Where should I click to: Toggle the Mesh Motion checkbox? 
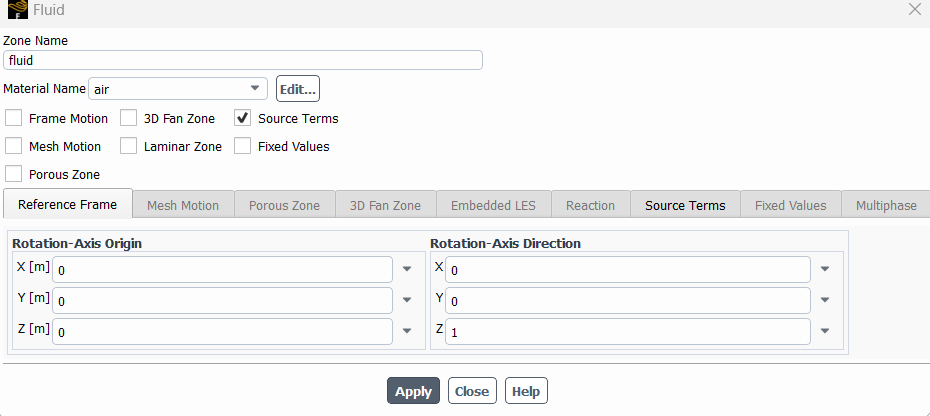click(x=14, y=146)
